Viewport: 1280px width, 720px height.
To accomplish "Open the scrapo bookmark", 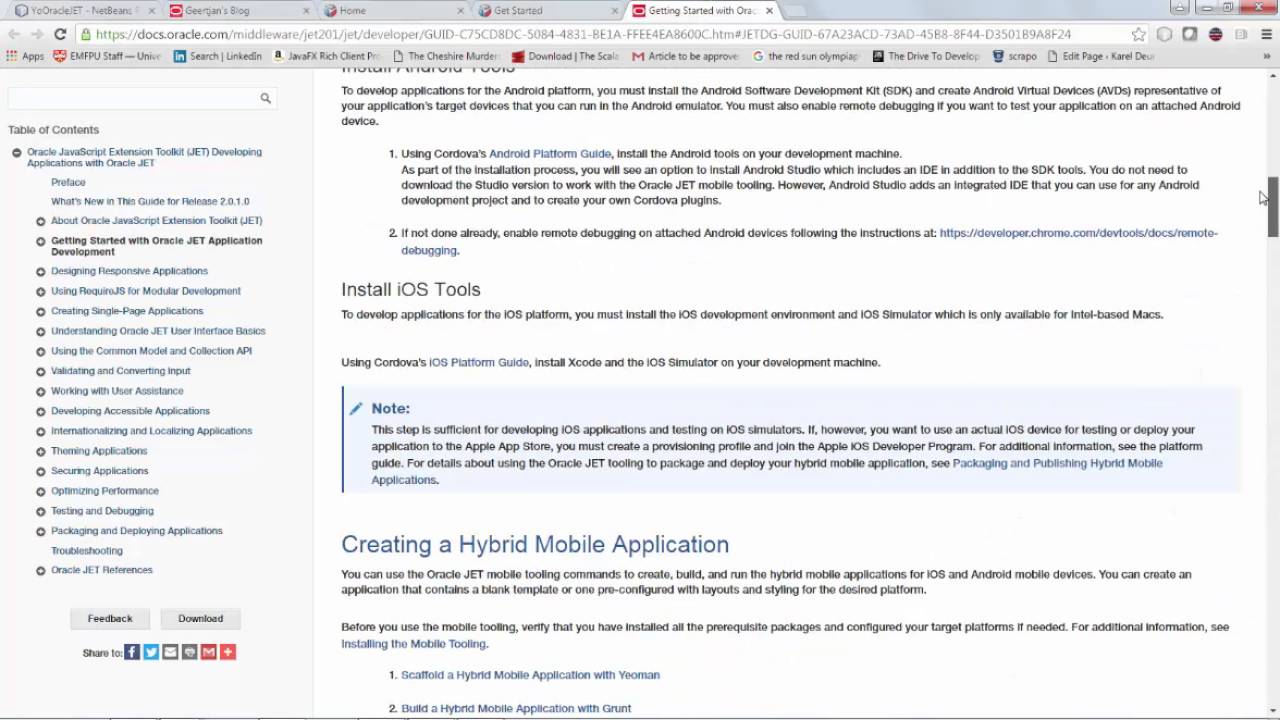I will click(x=1014, y=56).
